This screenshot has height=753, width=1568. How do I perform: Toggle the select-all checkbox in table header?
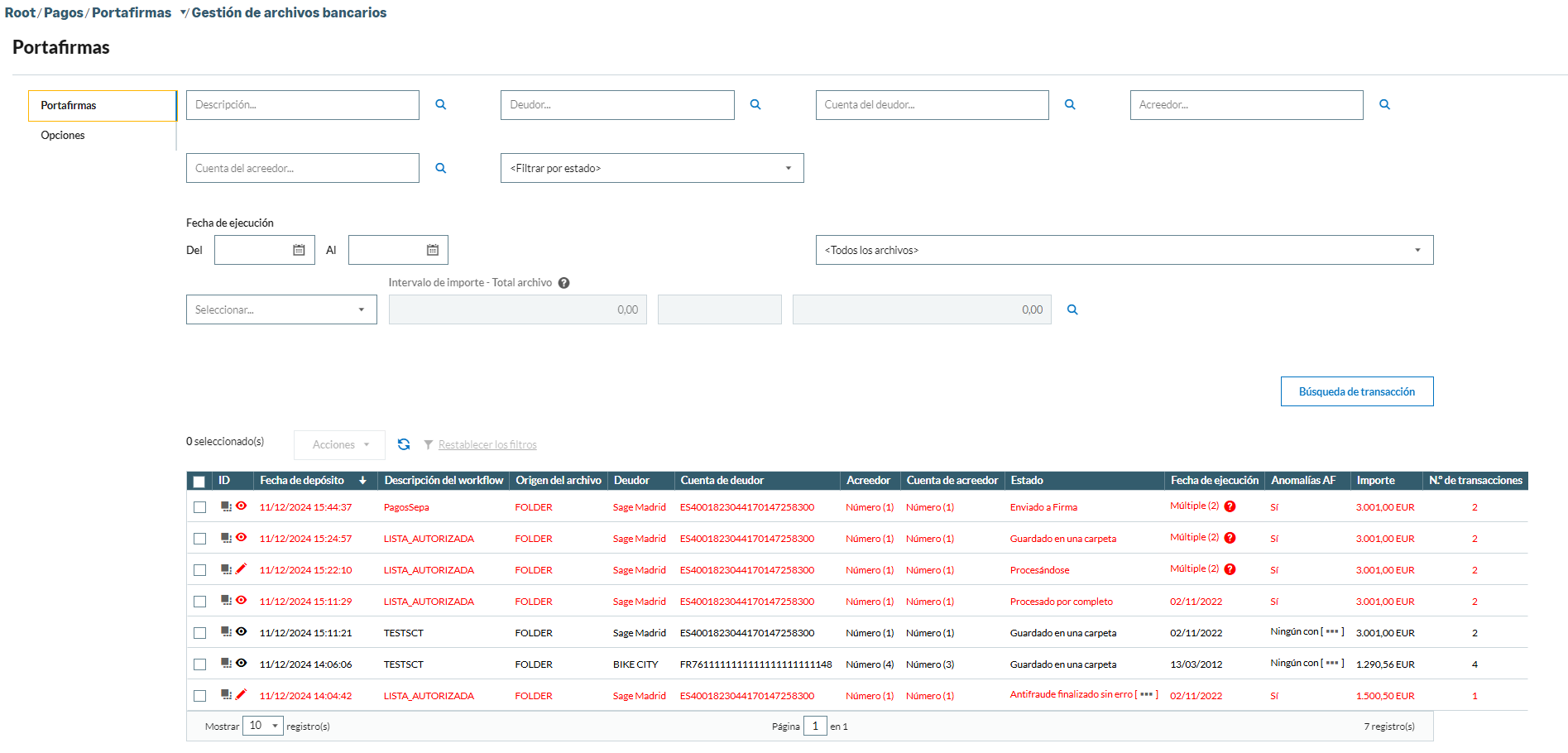[199, 481]
